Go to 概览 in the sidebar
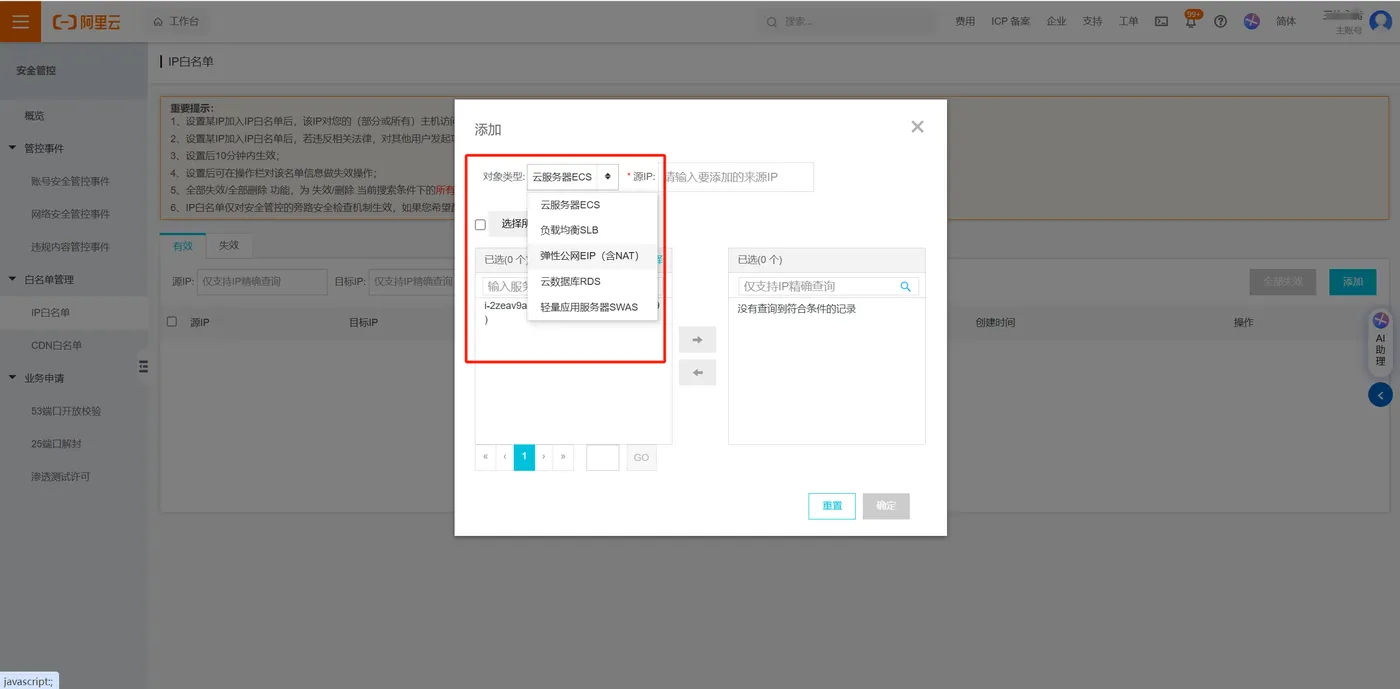1400x689 pixels. tap(35, 116)
